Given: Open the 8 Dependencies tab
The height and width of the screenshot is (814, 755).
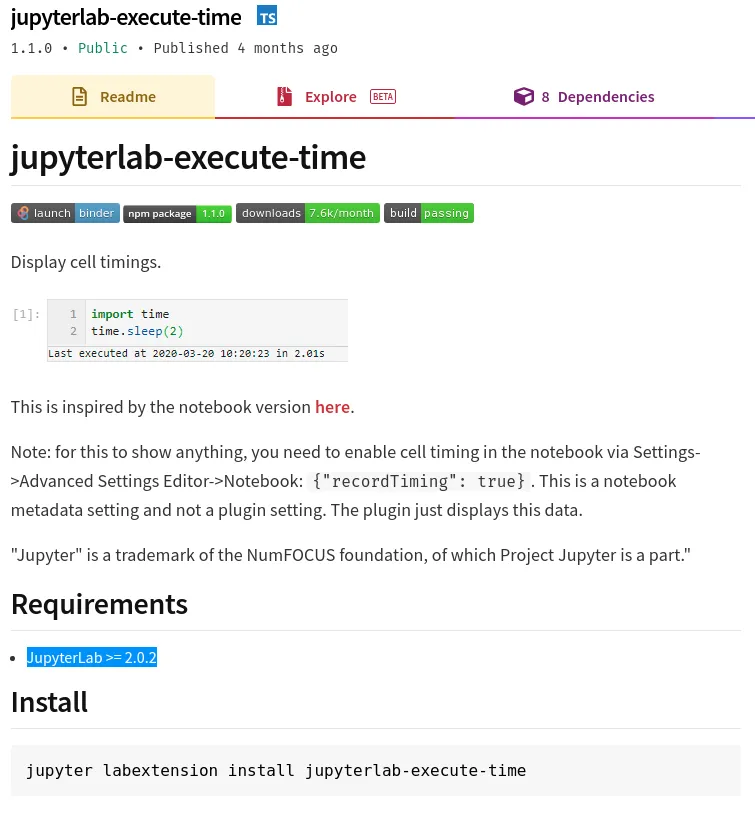Looking at the screenshot, I should click(584, 97).
